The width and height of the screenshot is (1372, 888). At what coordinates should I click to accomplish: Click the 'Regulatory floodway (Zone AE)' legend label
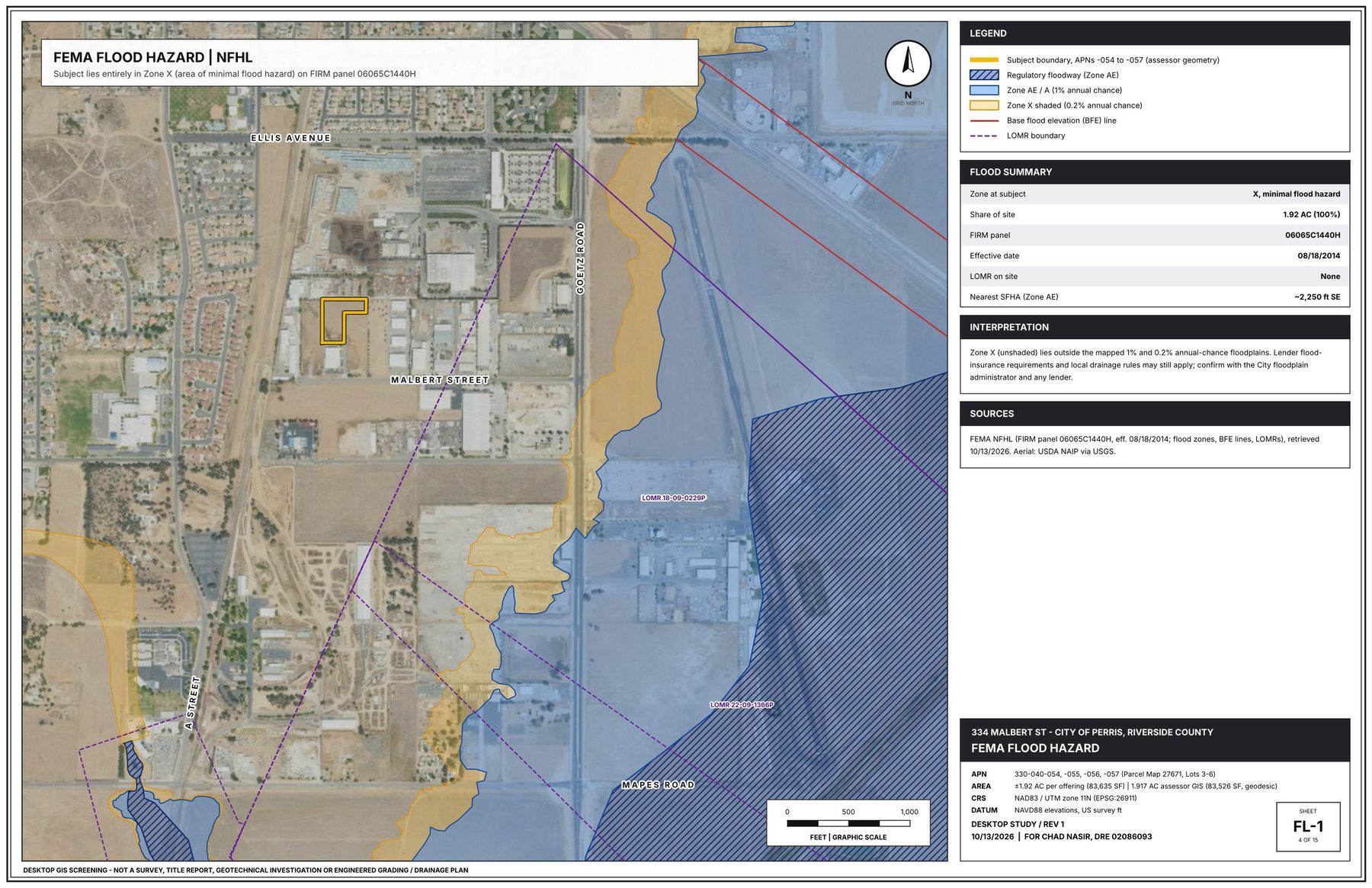1063,75
